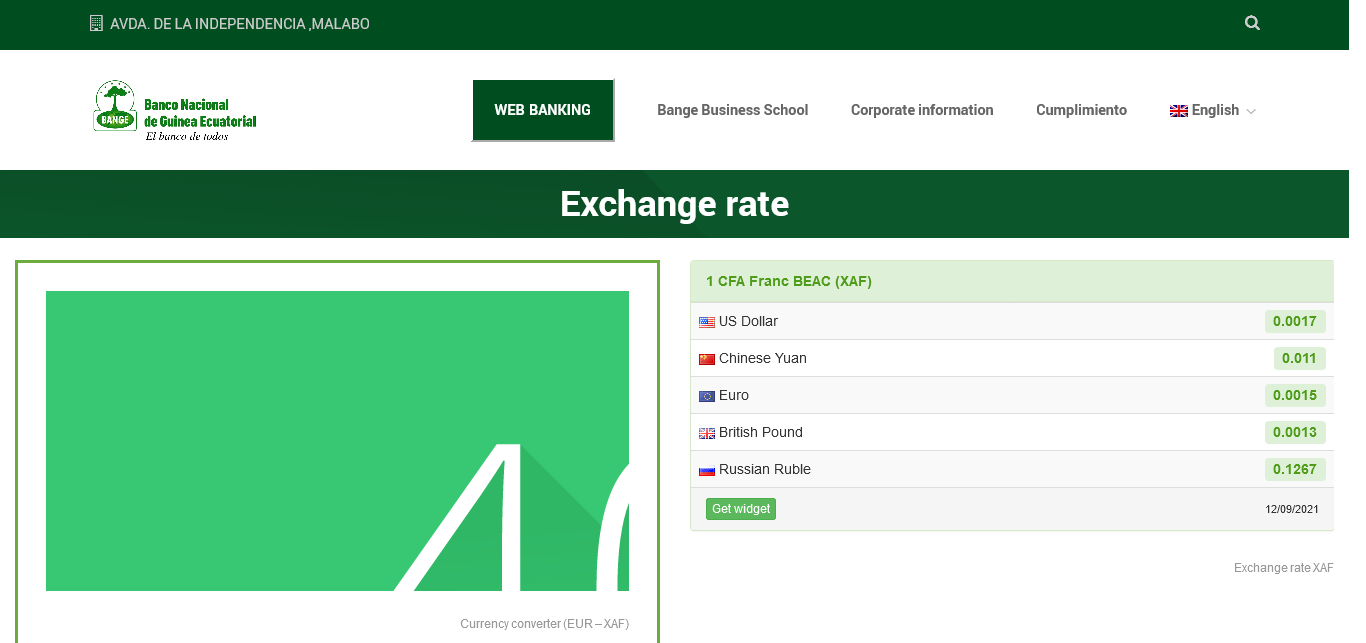
Task: Click the green currency converter banner image
Action: point(337,440)
